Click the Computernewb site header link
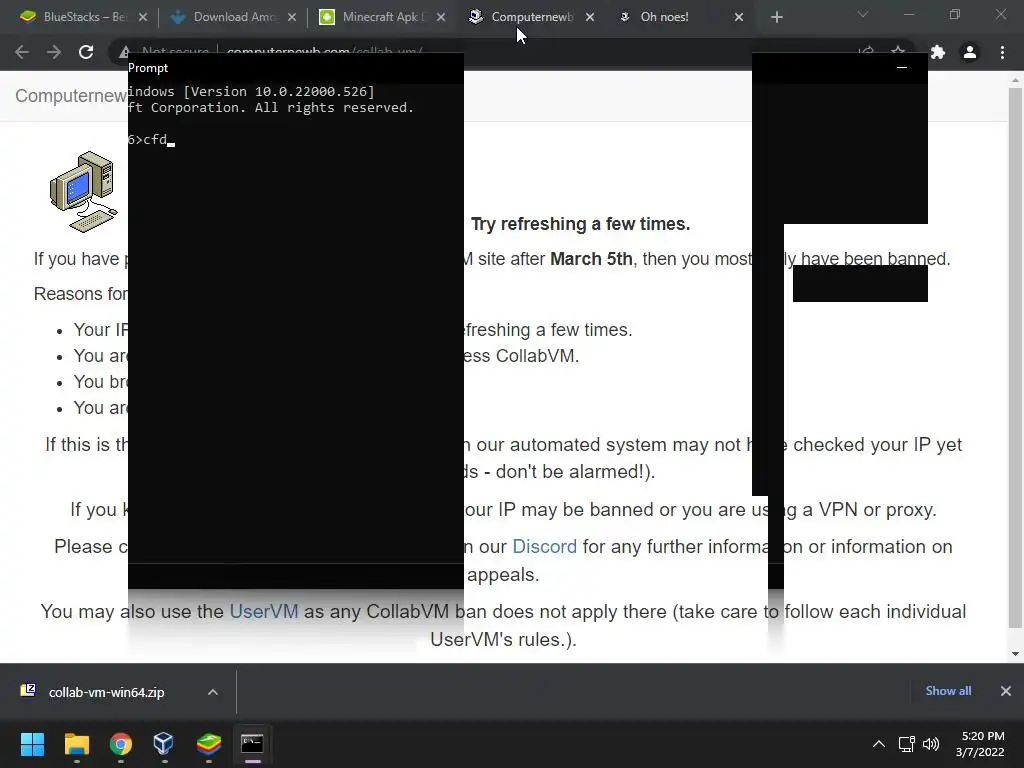 pyautogui.click(x=71, y=96)
